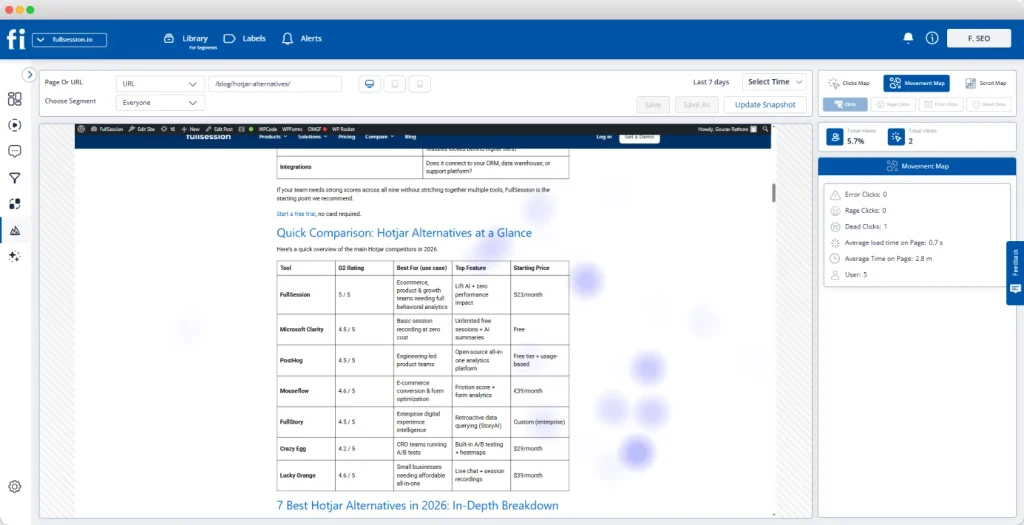The height and width of the screenshot is (525, 1024).
Task: Select the heatmaps icon in left sidebar
Action: tap(15, 231)
